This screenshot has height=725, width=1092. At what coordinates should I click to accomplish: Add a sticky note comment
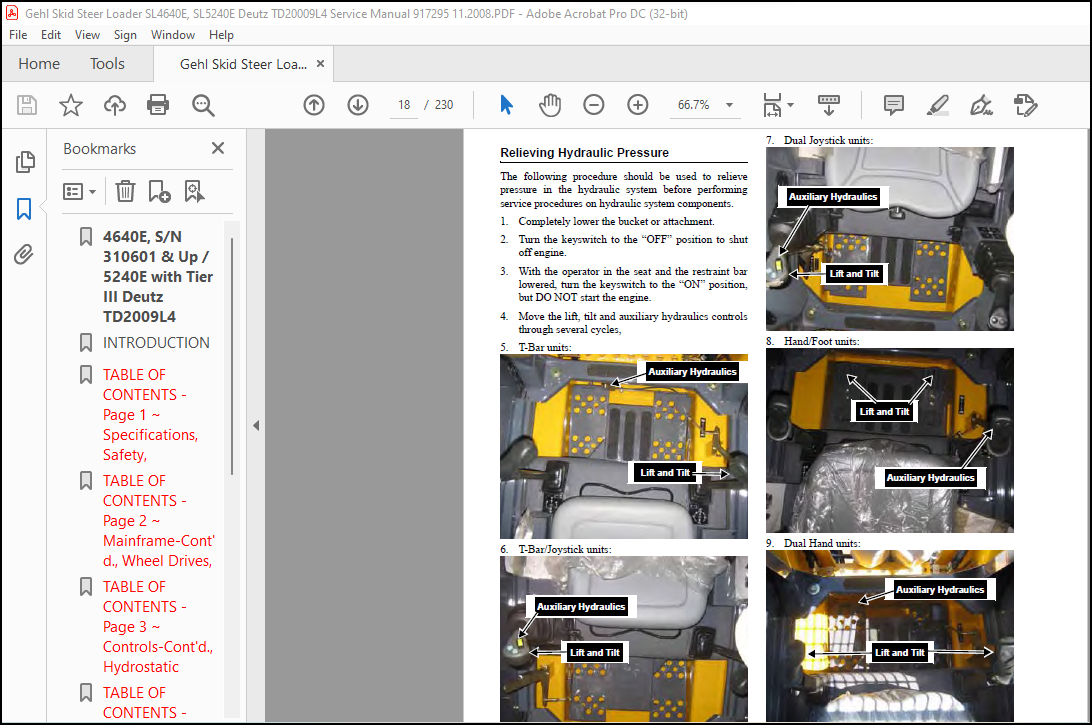pos(894,105)
